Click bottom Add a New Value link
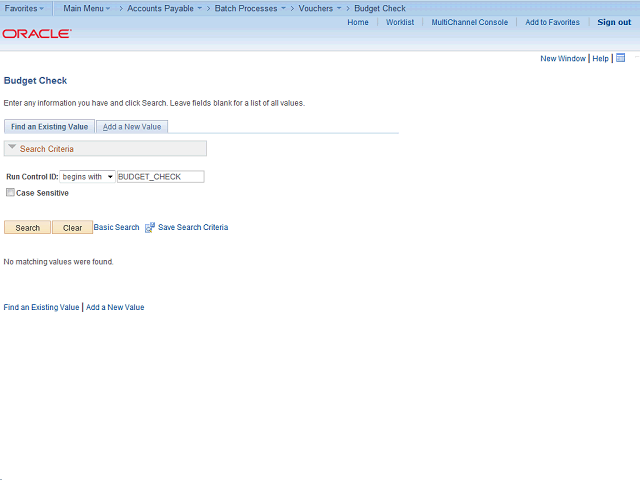640x480 pixels. point(115,307)
